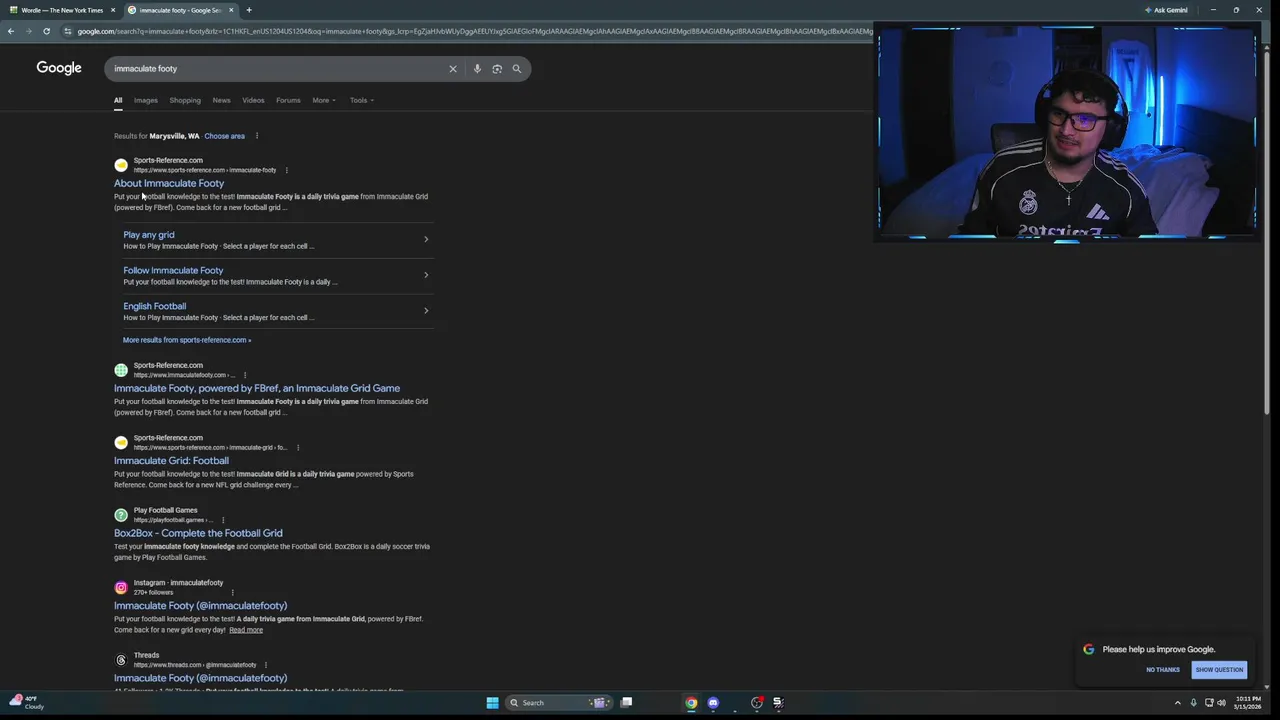The height and width of the screenshot is (720, 1280).
Task: Open three-dot menu for Instagram result
Action: [232, 592]
